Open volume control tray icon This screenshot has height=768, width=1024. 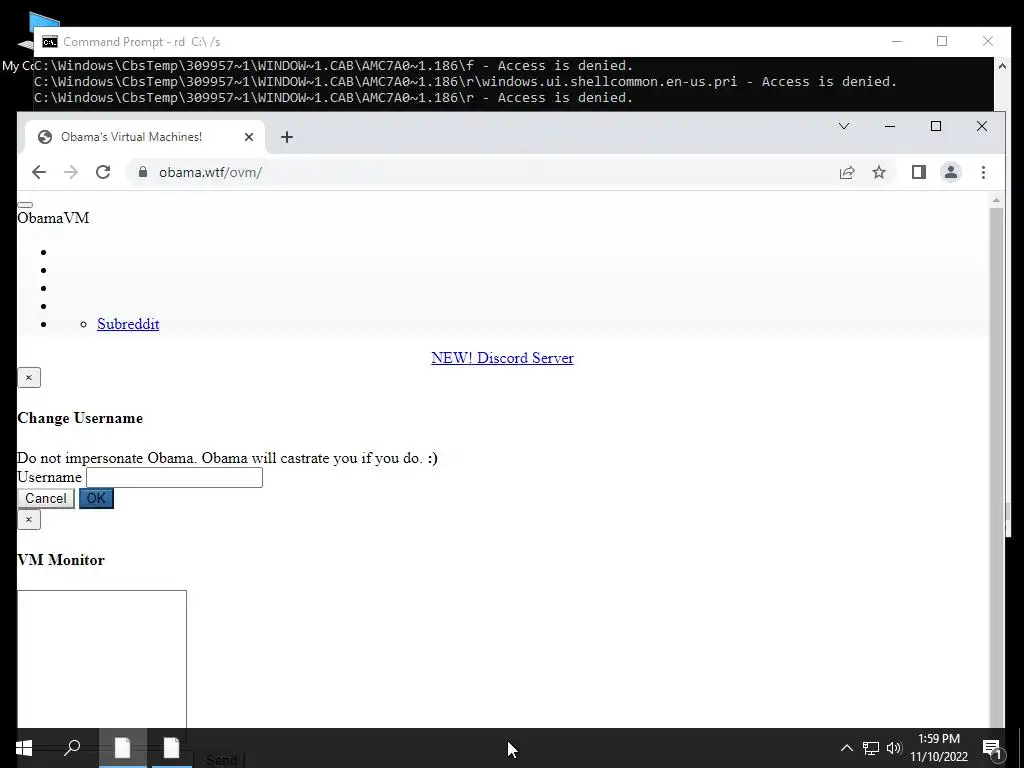(894, 748)
